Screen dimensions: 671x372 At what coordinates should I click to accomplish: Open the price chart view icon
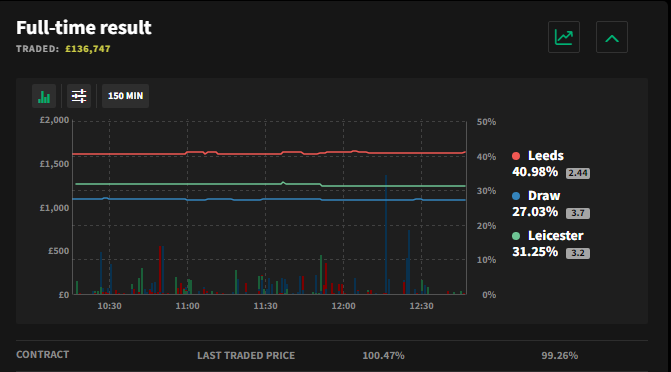click(x=564, y=37)
